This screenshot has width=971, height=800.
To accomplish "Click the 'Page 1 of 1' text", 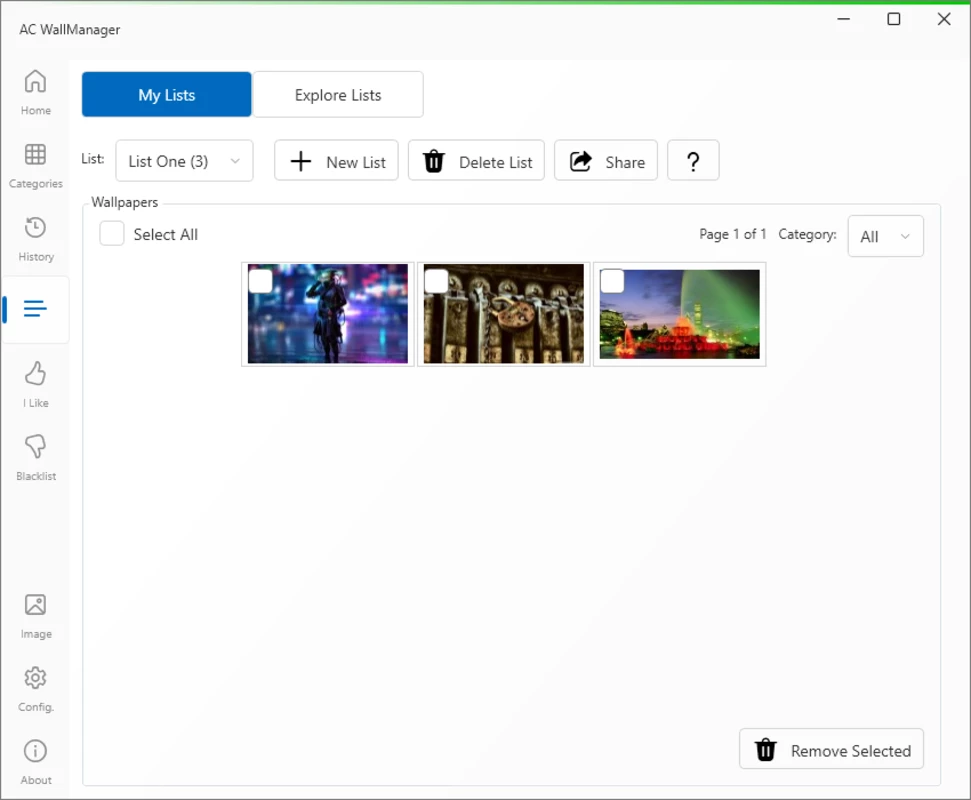I will (x=733, y=234).
